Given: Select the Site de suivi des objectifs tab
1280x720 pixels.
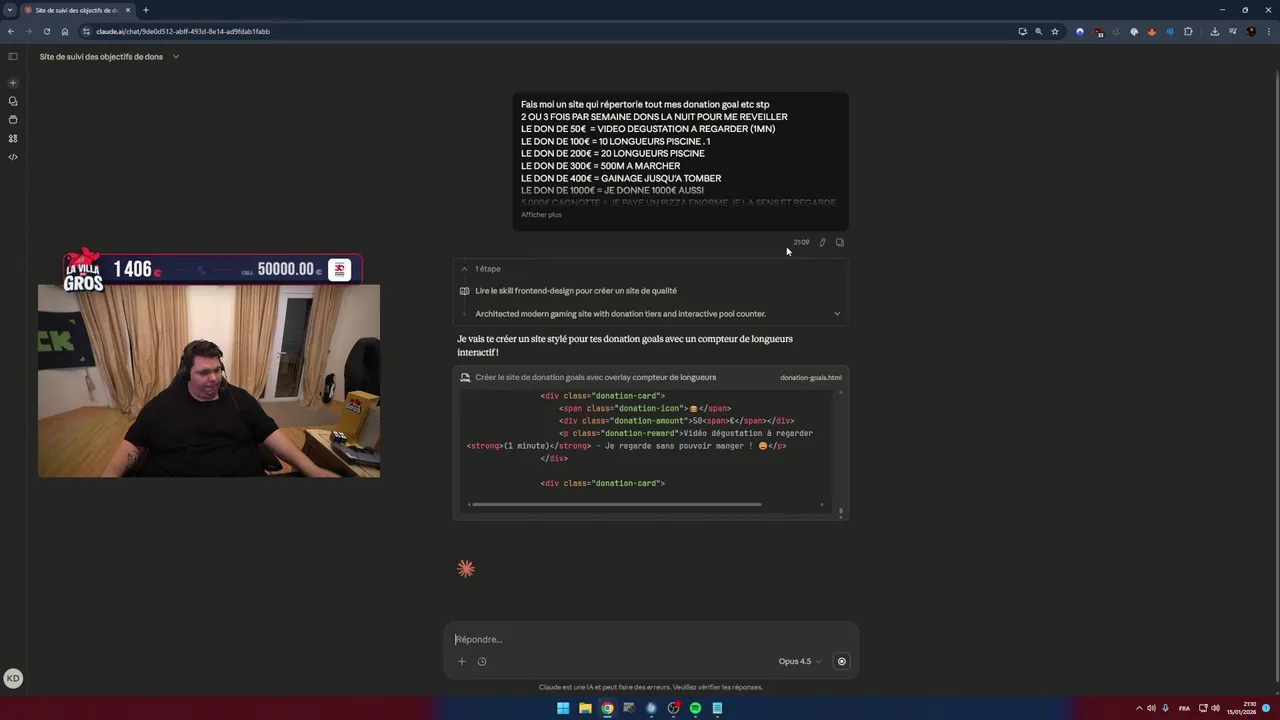Looking at the screenshot, I should click(x=78, y=10).
